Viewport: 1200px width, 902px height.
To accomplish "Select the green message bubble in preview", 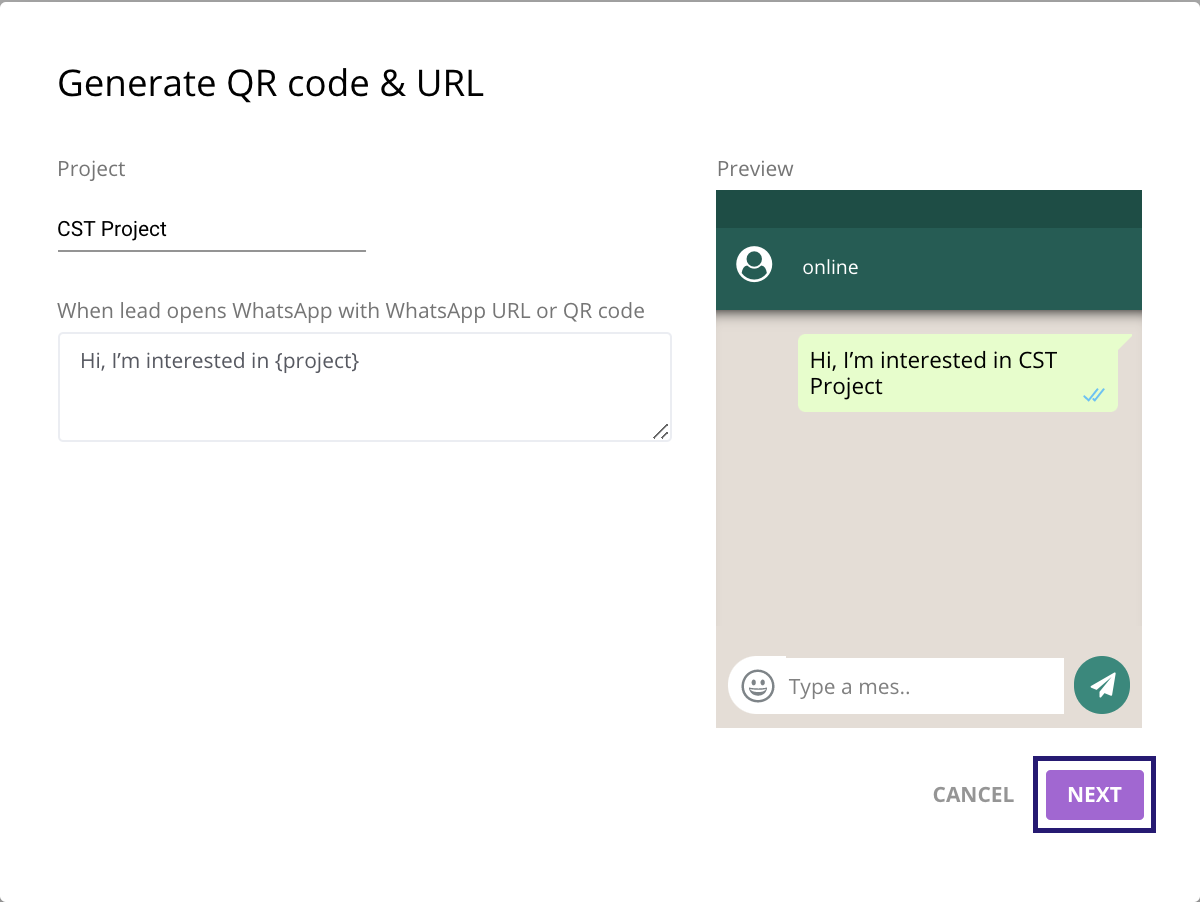I will coord(957,373).
